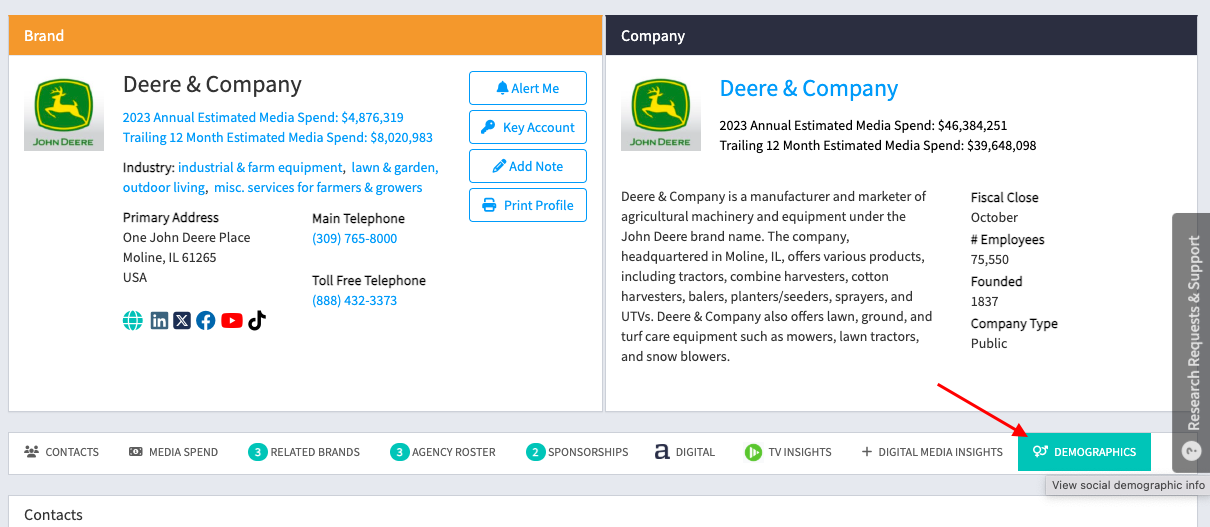Image resolution: width=1210 pixels, height=527 pixels.
Task: Click the Company panel header
Action: point(901,35)
